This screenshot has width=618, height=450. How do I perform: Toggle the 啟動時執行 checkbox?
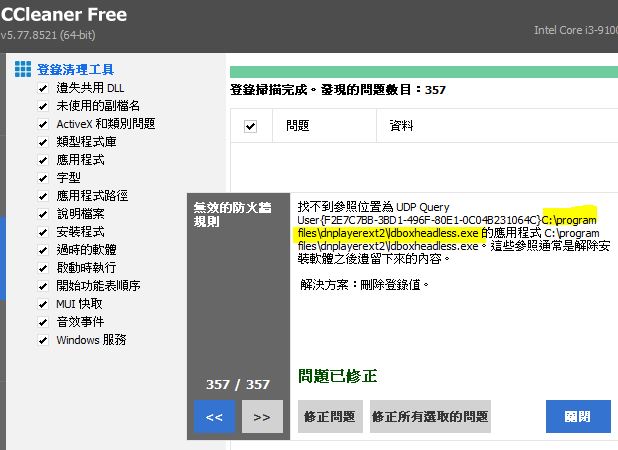click(x=43, y=268)
